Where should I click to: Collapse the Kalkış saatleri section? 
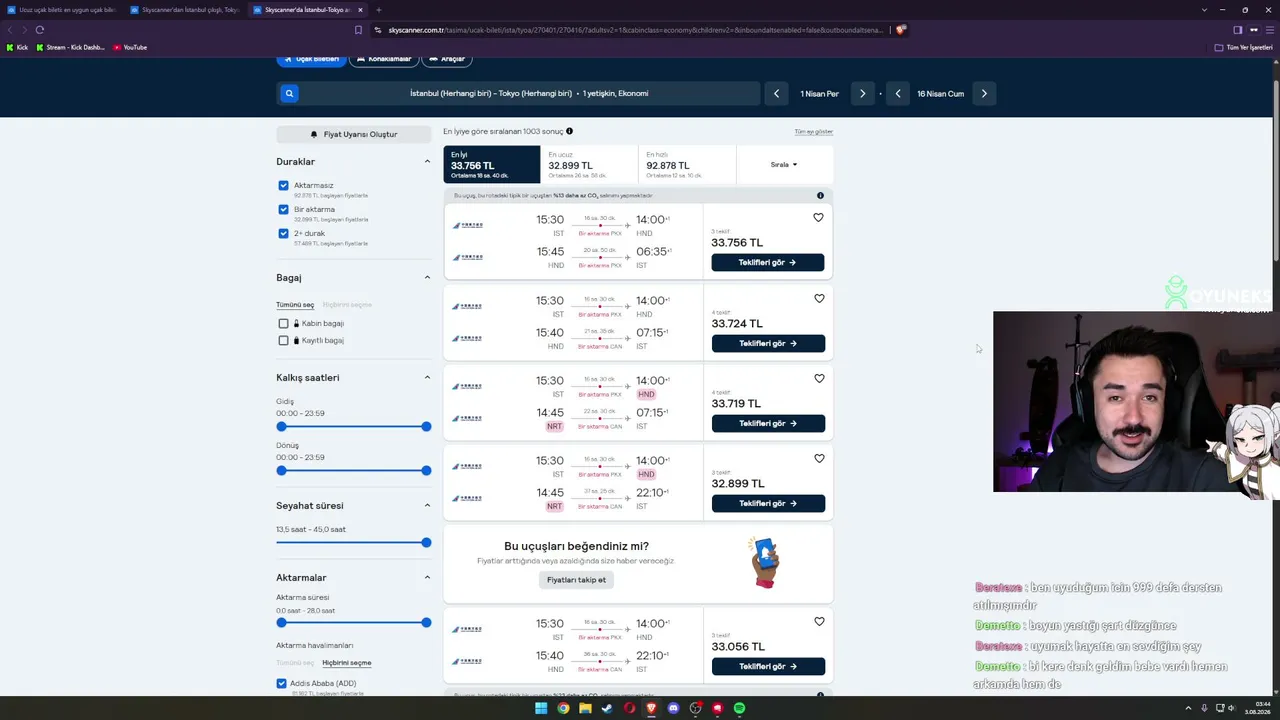click(427, 378)
